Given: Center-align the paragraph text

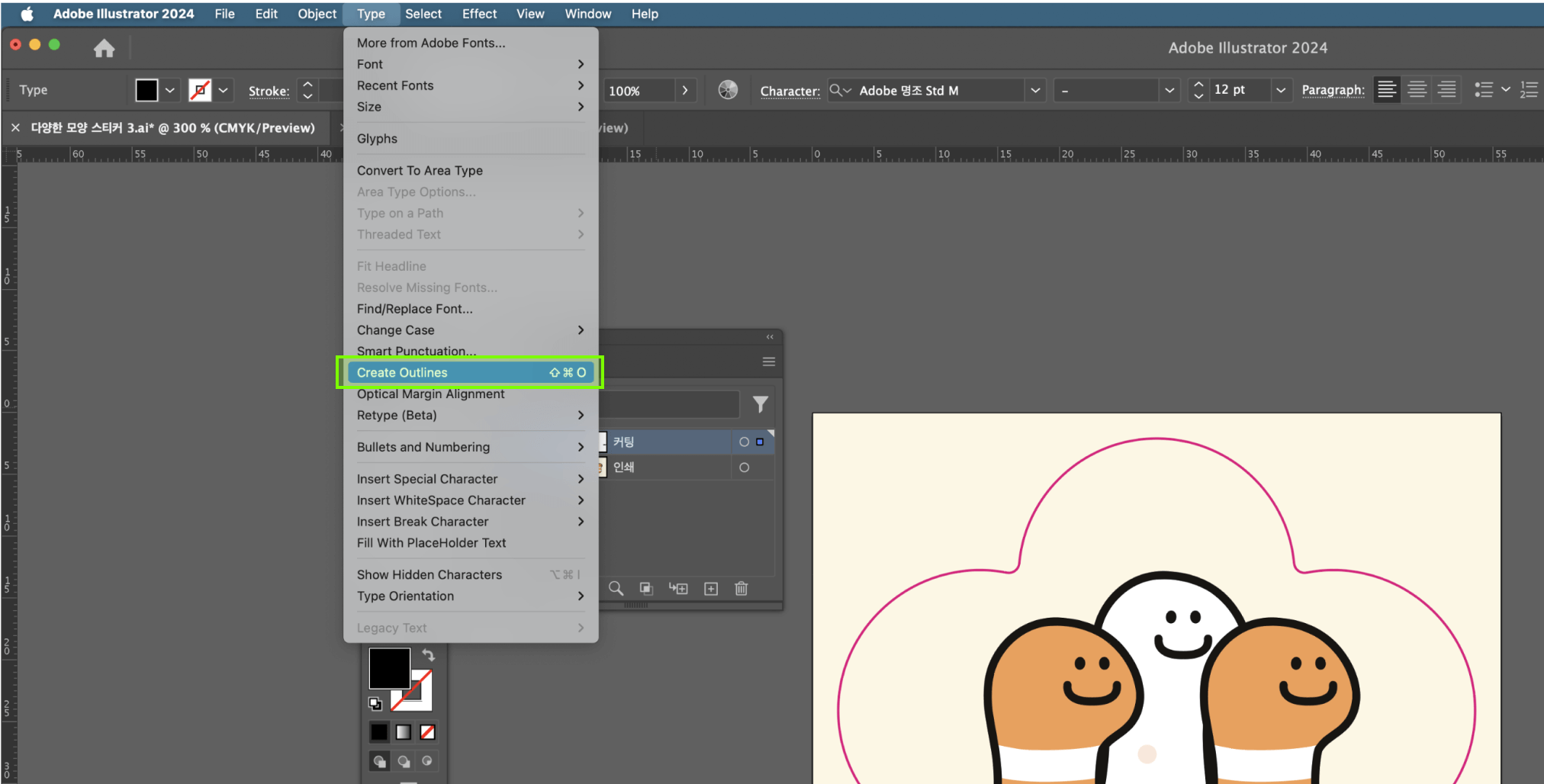Looking at the screenshot, I should (1417, 90).
